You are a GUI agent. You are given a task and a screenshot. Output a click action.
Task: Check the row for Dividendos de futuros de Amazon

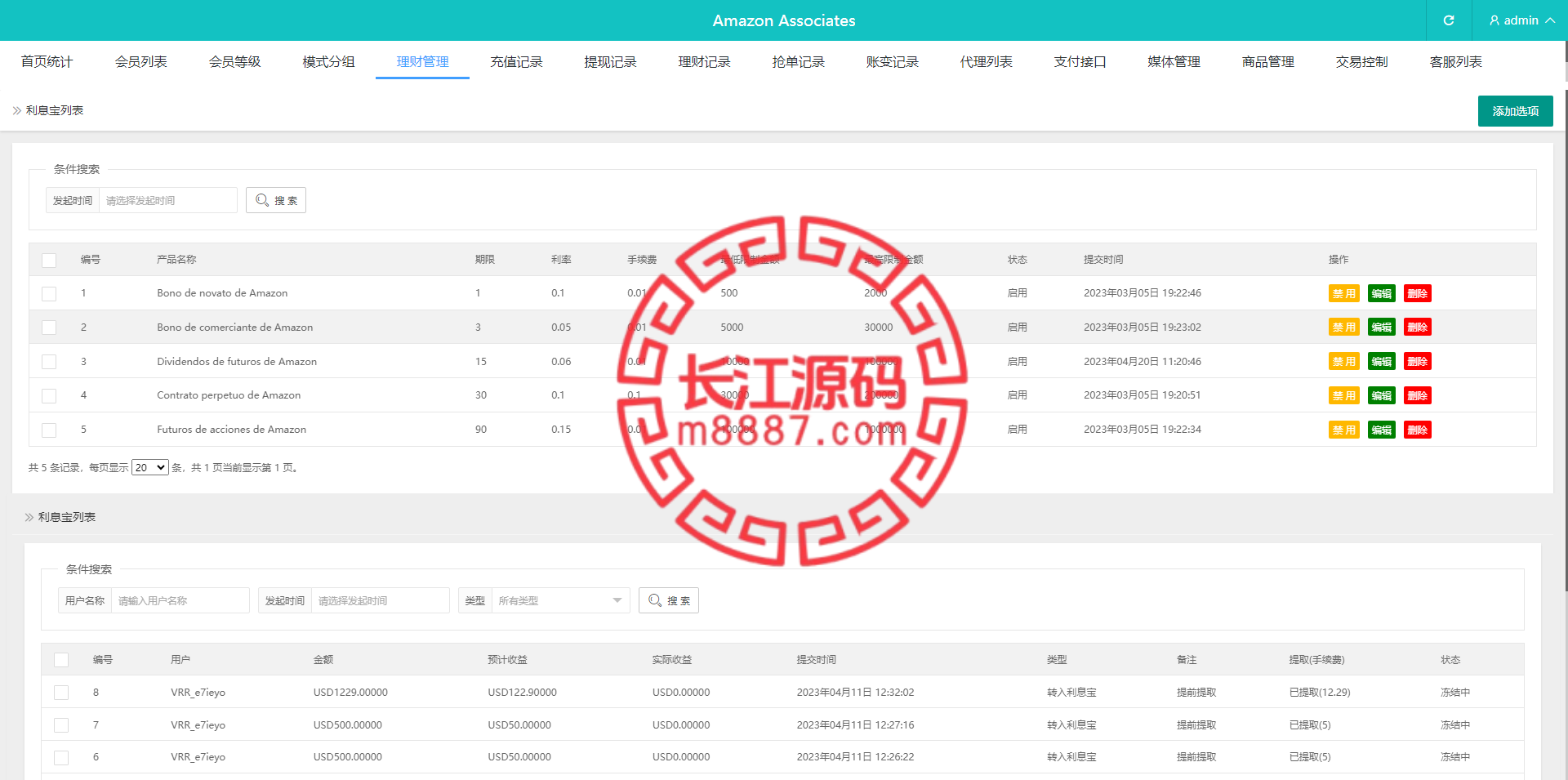49,362
